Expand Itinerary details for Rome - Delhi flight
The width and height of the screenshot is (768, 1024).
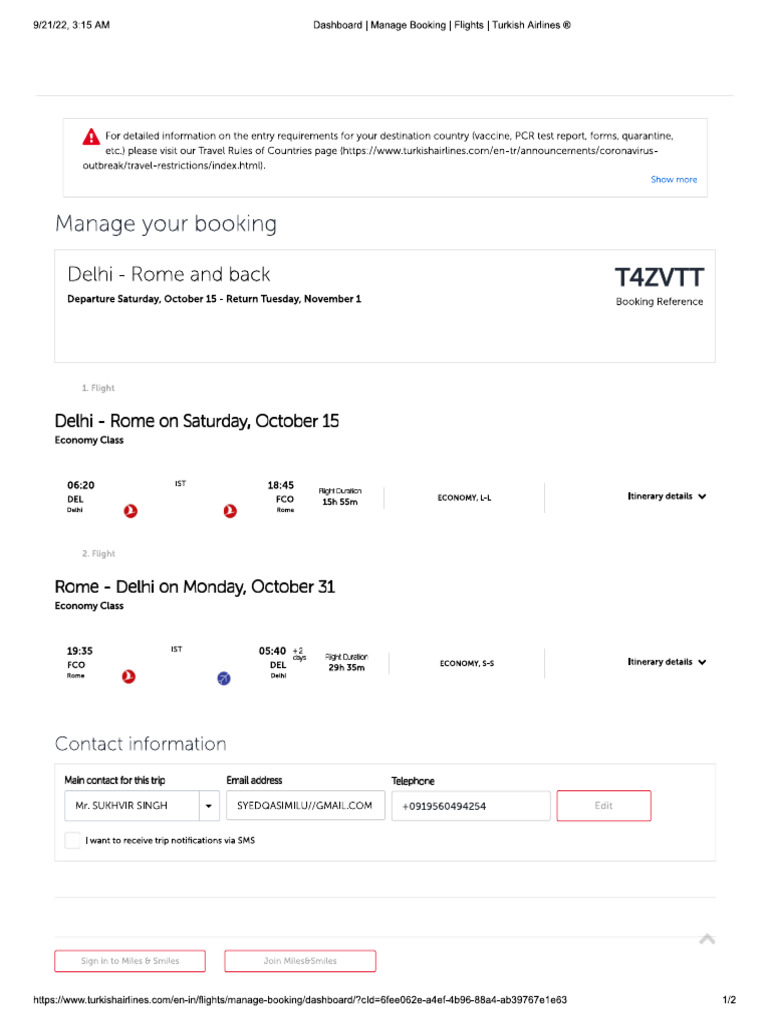coord(667,662)
